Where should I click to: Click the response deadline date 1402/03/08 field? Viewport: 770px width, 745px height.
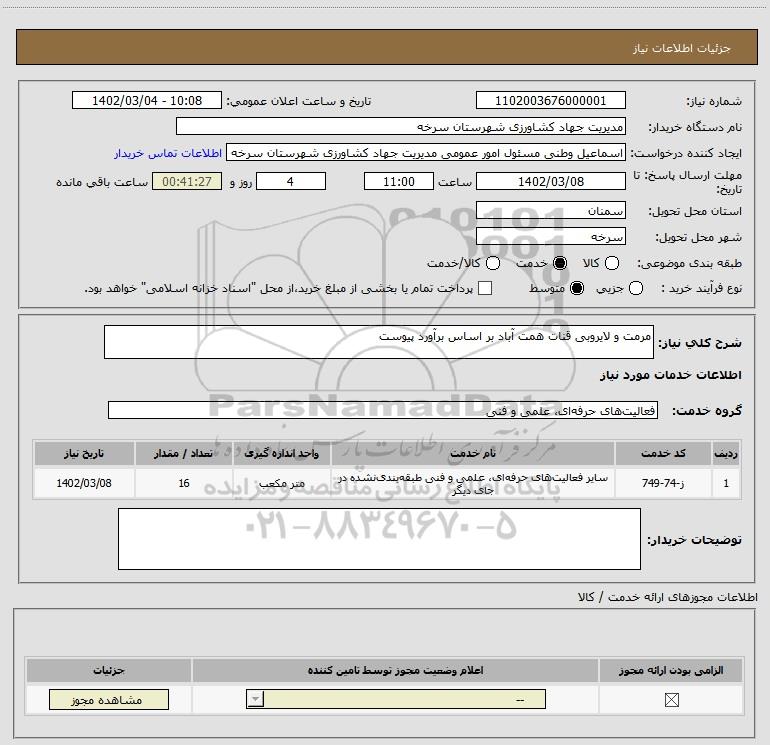click(550, 181)
